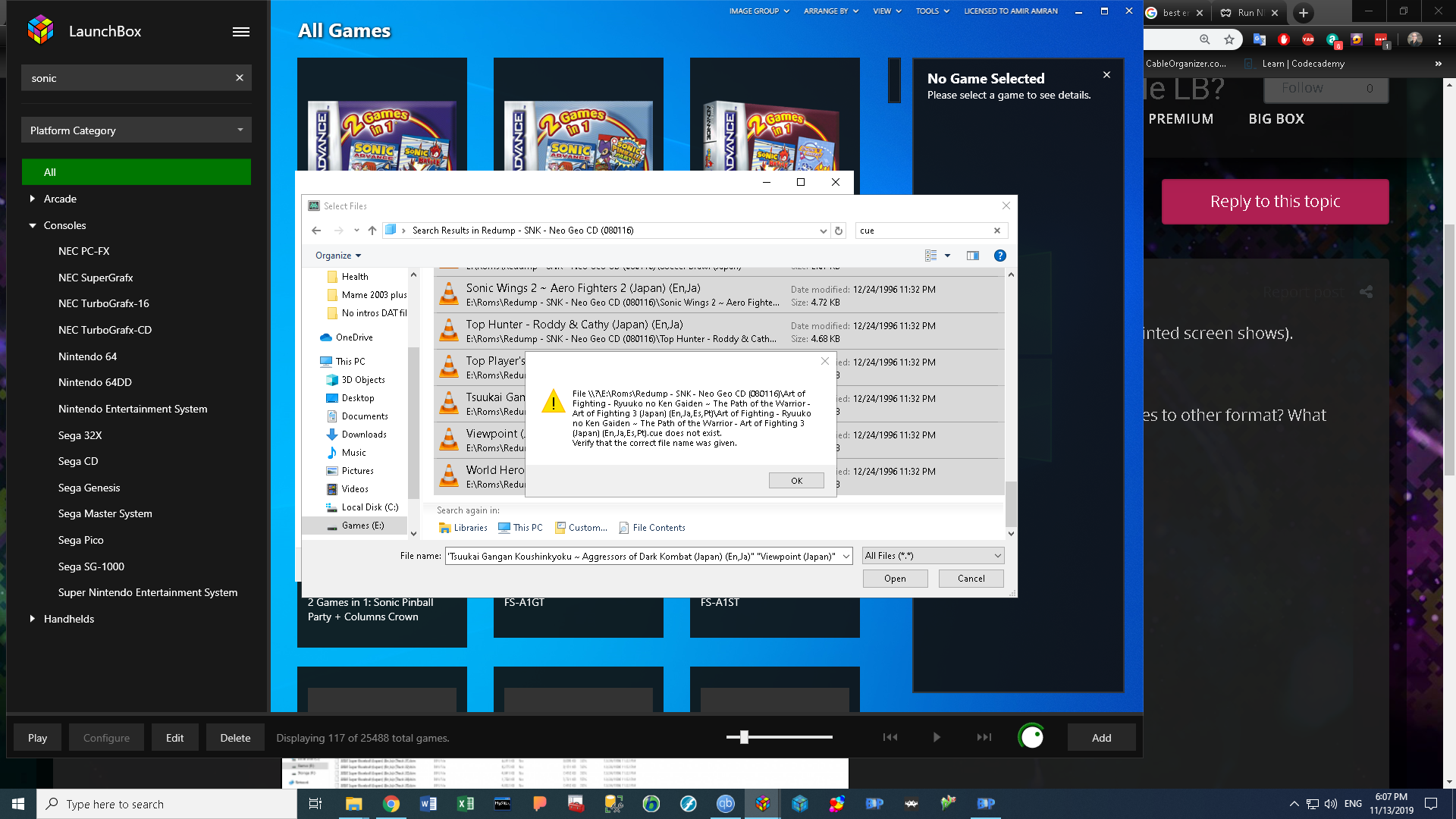Adjust the LaunchBox image size slider
1456x819 pixels.
(x=744, y=736)
